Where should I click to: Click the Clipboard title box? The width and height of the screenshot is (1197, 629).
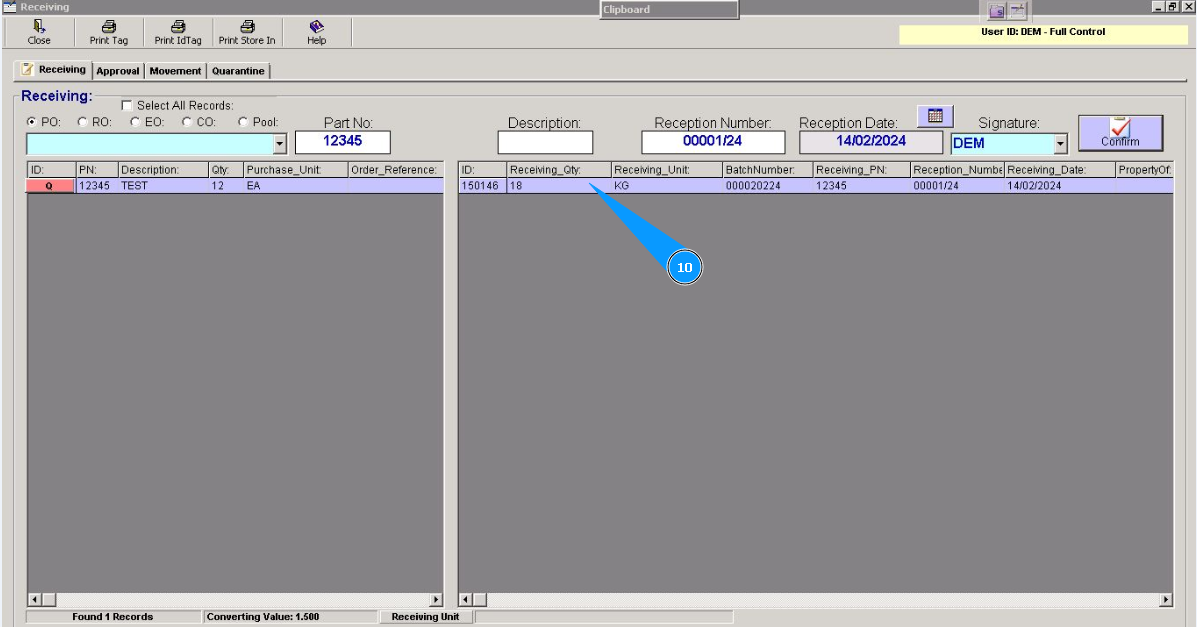[x=669, y=10]
